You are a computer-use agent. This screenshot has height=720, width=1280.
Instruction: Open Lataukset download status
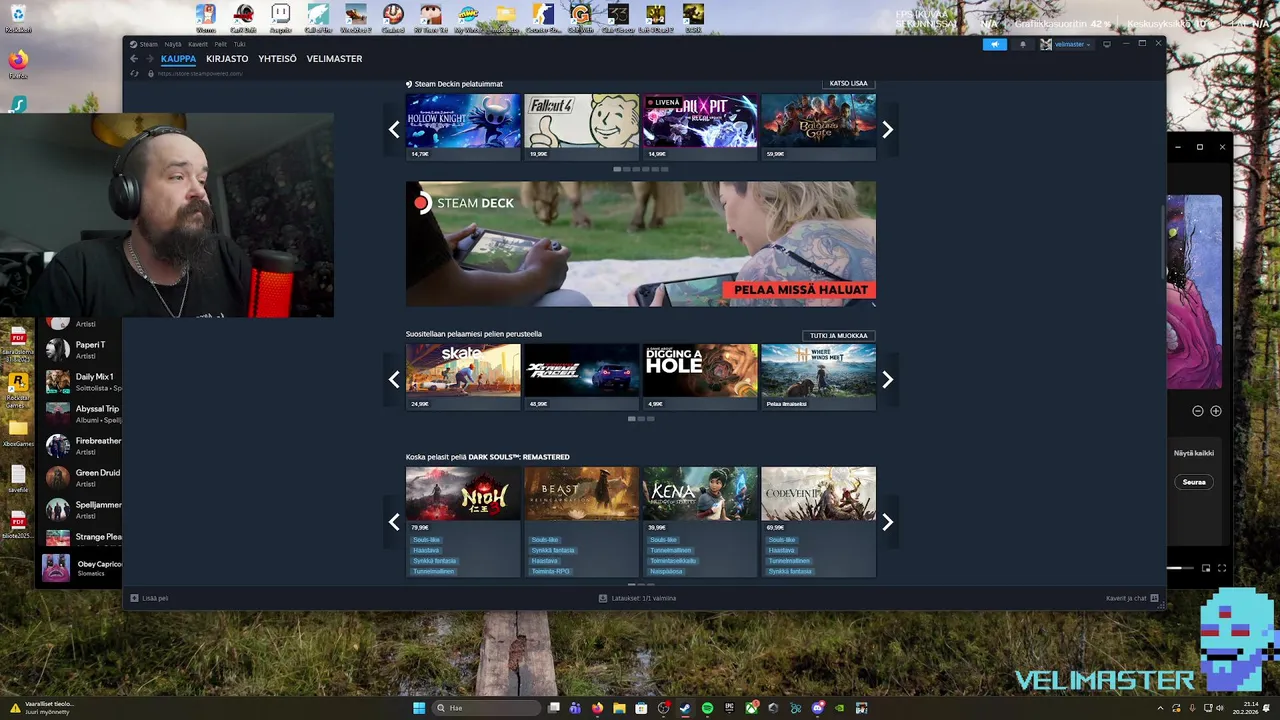637,598
